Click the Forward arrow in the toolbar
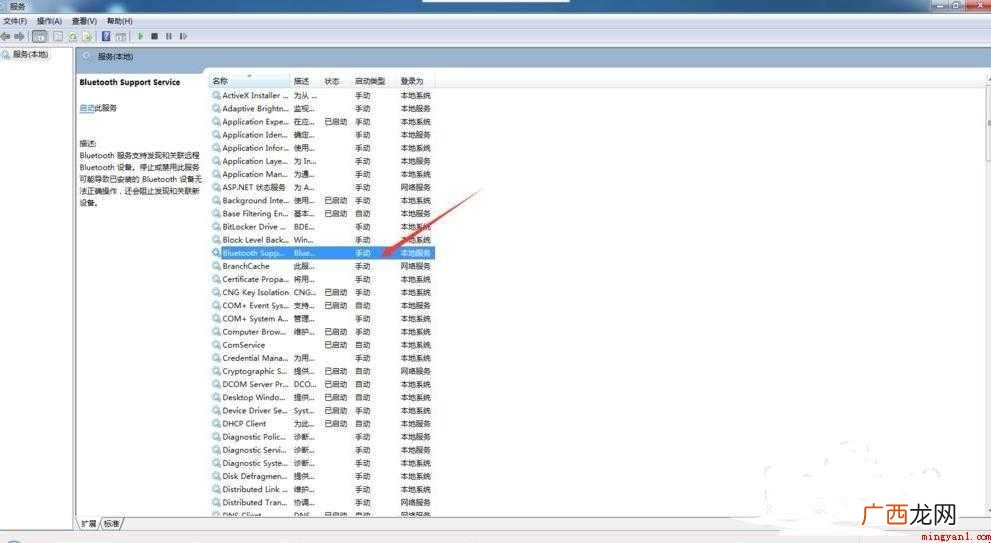The image size is (991, 543). pos(20,37)
